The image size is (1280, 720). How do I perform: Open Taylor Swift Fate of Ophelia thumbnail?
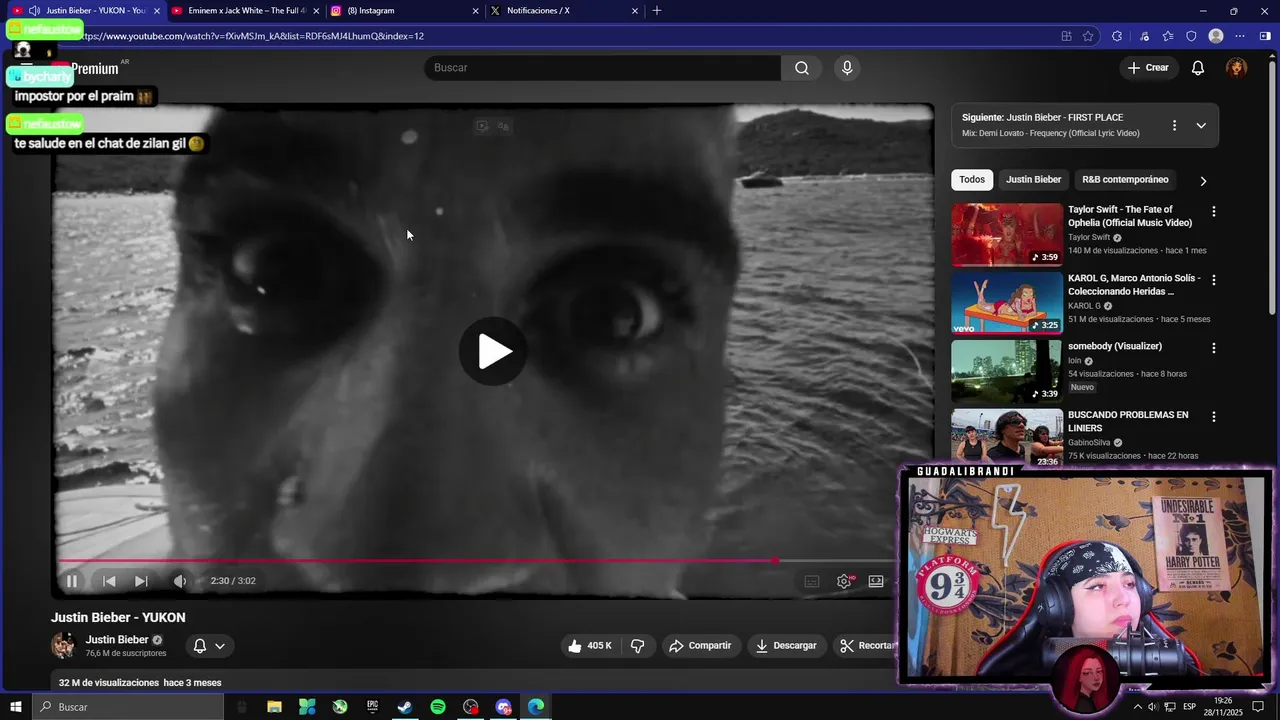tap(1007, 235)
